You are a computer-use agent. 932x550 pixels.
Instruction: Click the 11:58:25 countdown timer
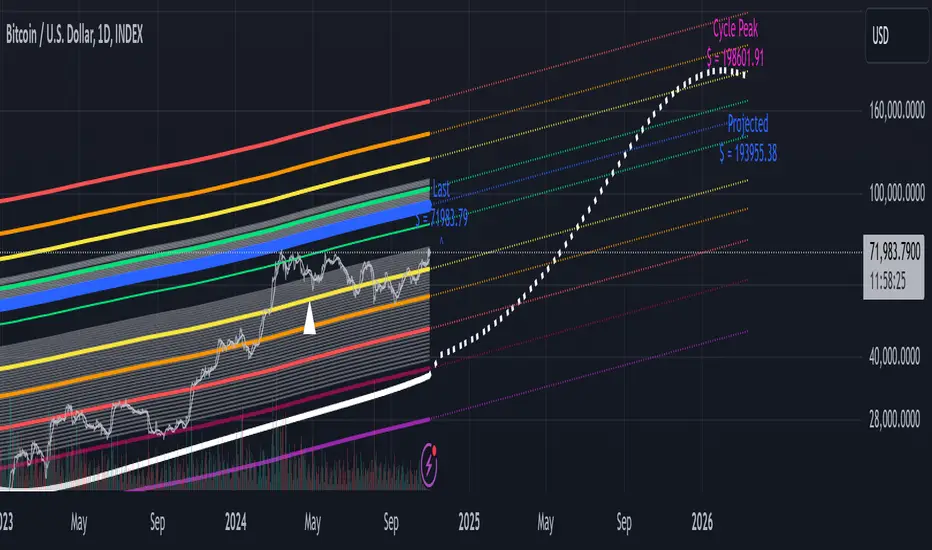(887, 281)
